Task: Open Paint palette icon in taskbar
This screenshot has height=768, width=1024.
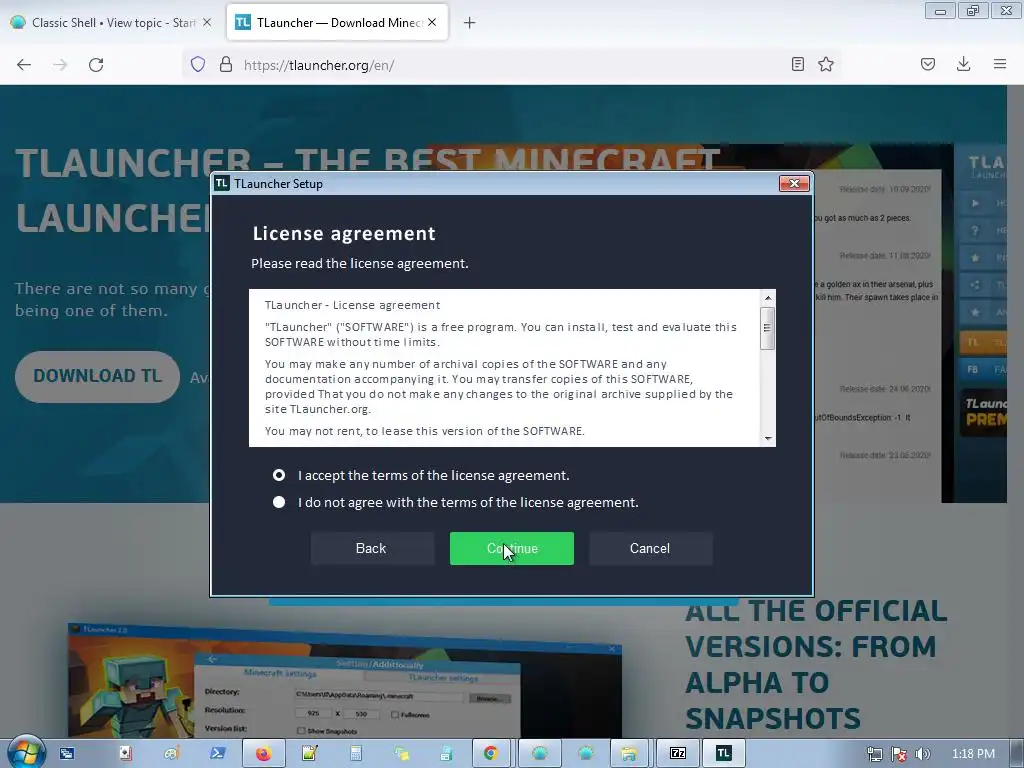Action: (x=172, y=754)
